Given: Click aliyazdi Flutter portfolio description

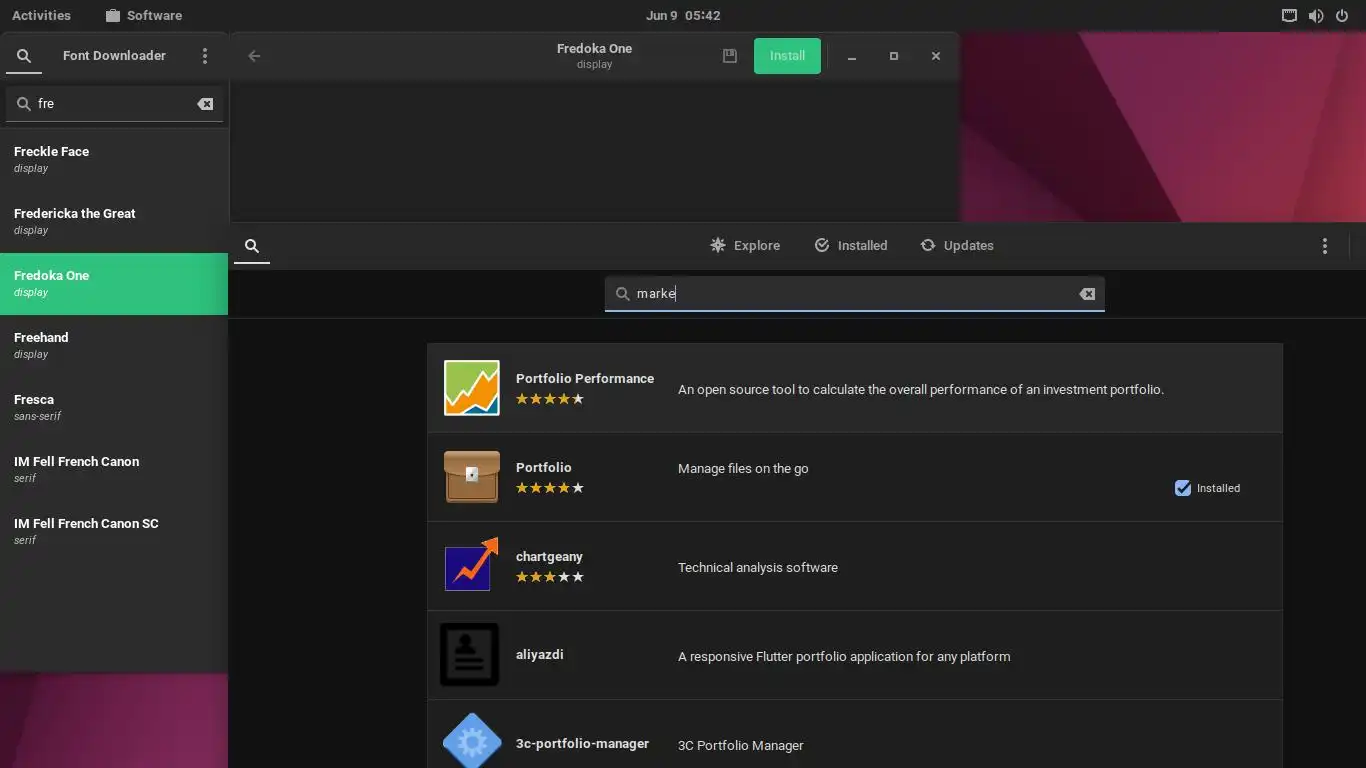Looking at the screenshot, I should [844, 657].
